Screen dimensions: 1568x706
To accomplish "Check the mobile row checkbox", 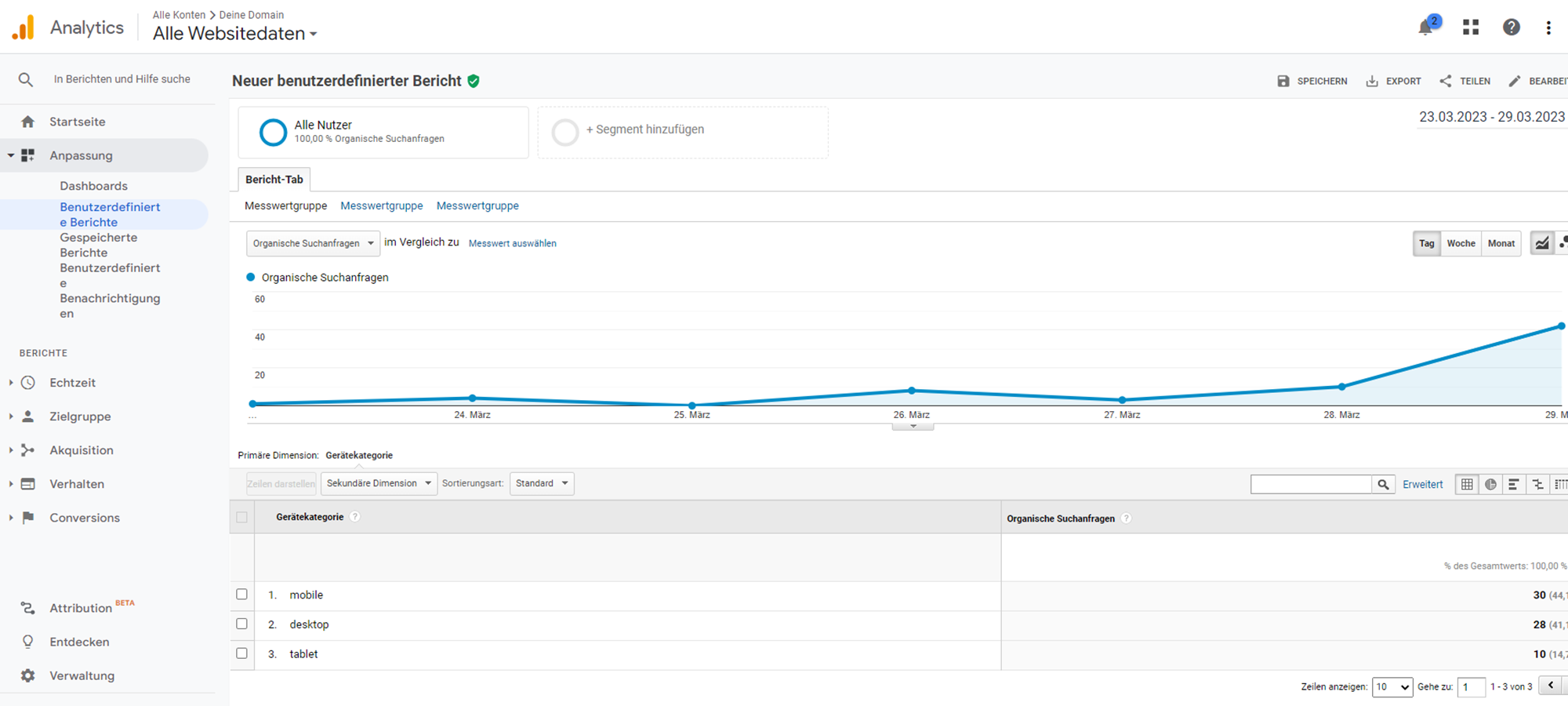I will coord(242,595).
